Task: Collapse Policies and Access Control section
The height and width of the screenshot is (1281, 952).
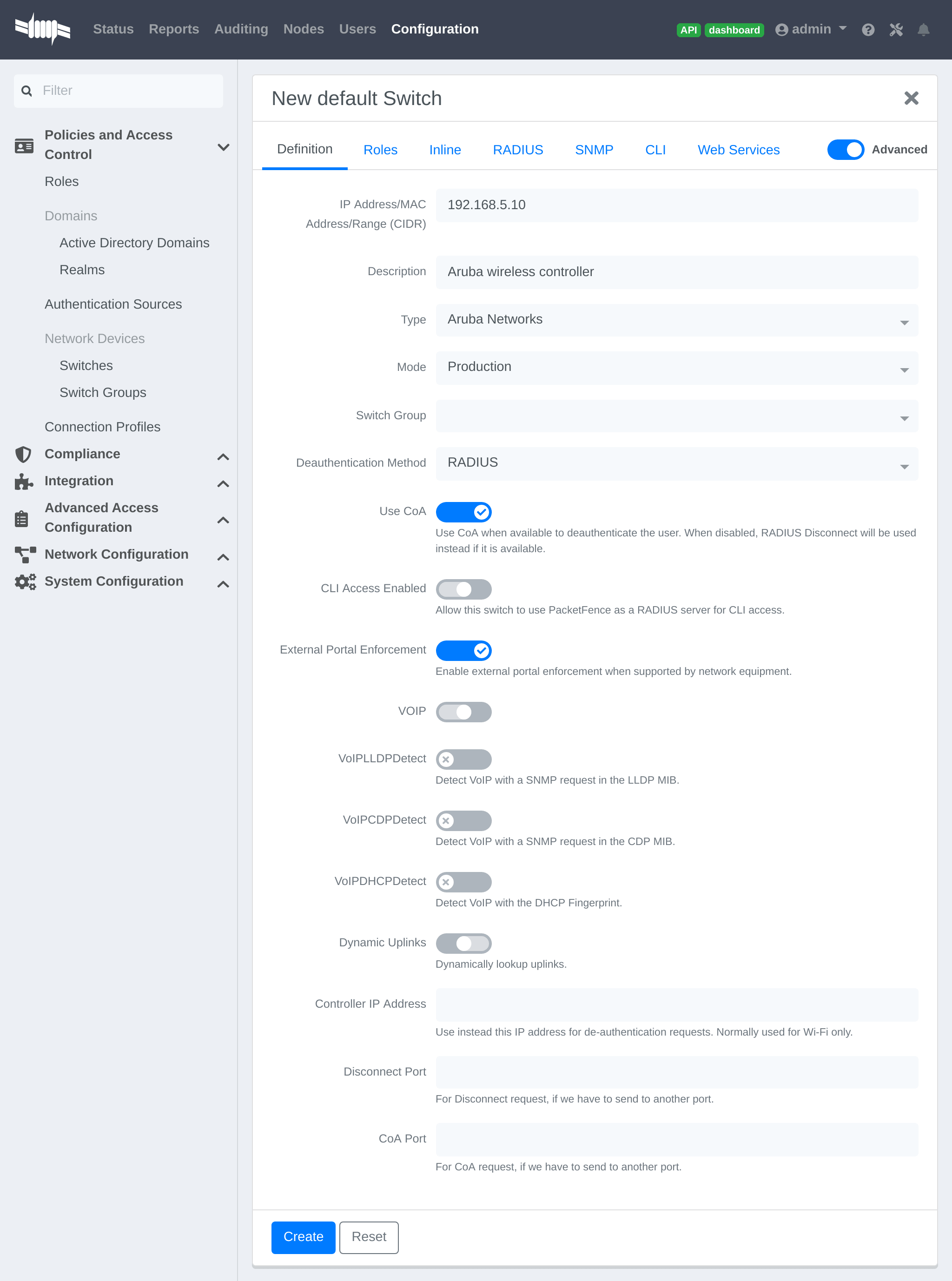Action: 223,147
